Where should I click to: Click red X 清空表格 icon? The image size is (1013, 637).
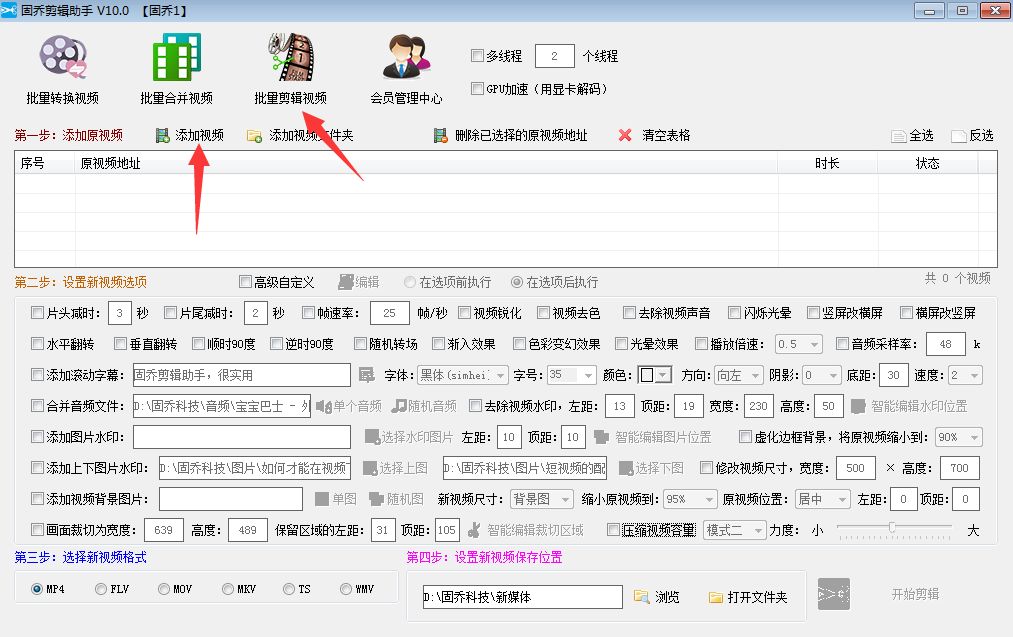pyautogui.click(x=625, y=135)
